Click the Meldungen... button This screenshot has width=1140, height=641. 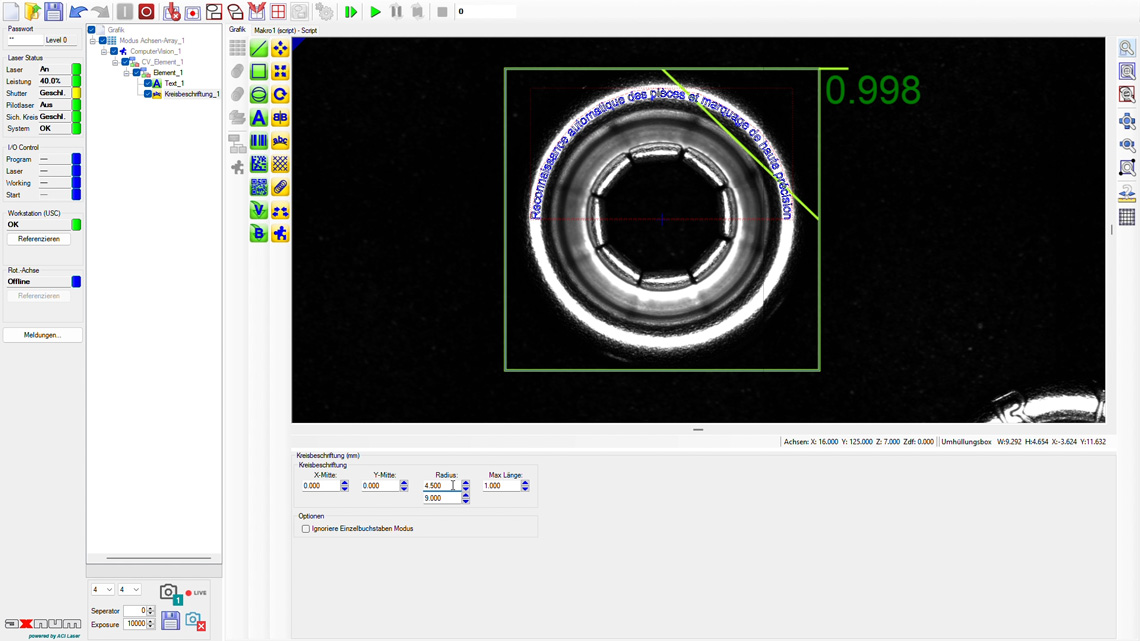(42, 335)
